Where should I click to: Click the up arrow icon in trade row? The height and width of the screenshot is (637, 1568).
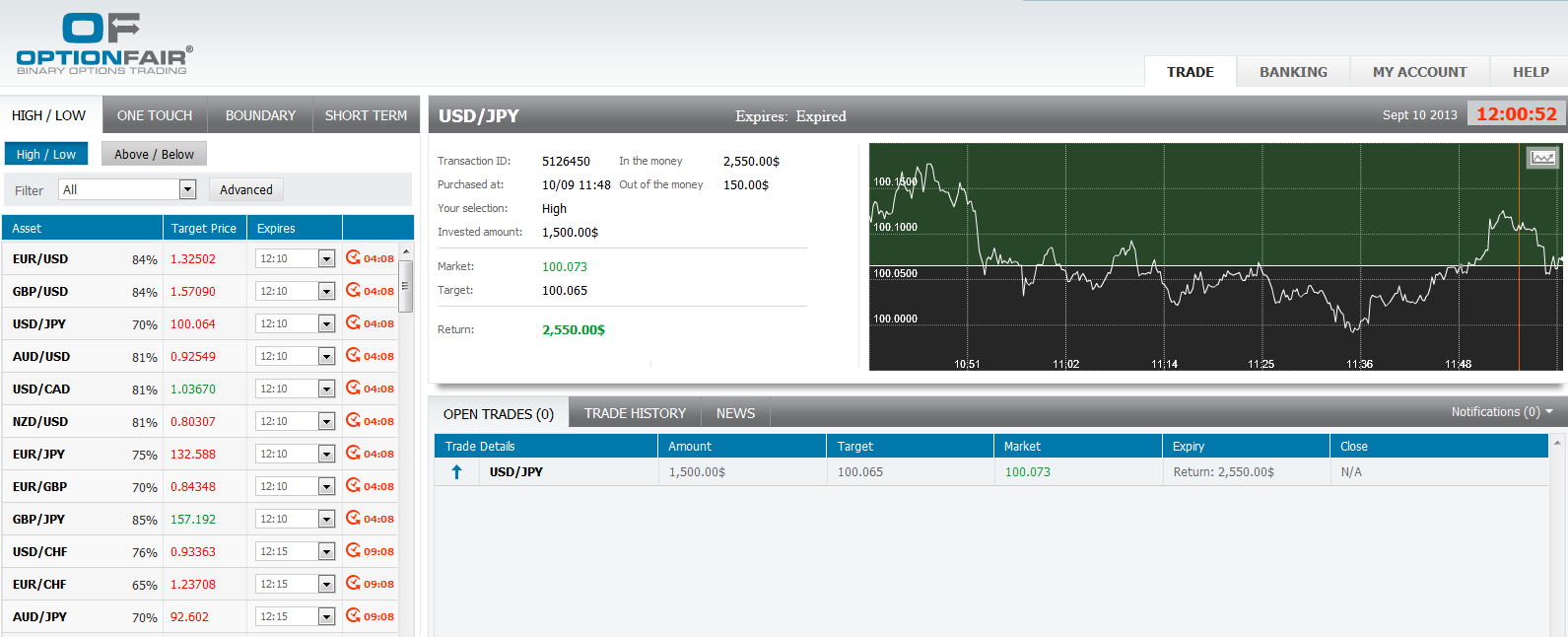[x=456, y=472]
